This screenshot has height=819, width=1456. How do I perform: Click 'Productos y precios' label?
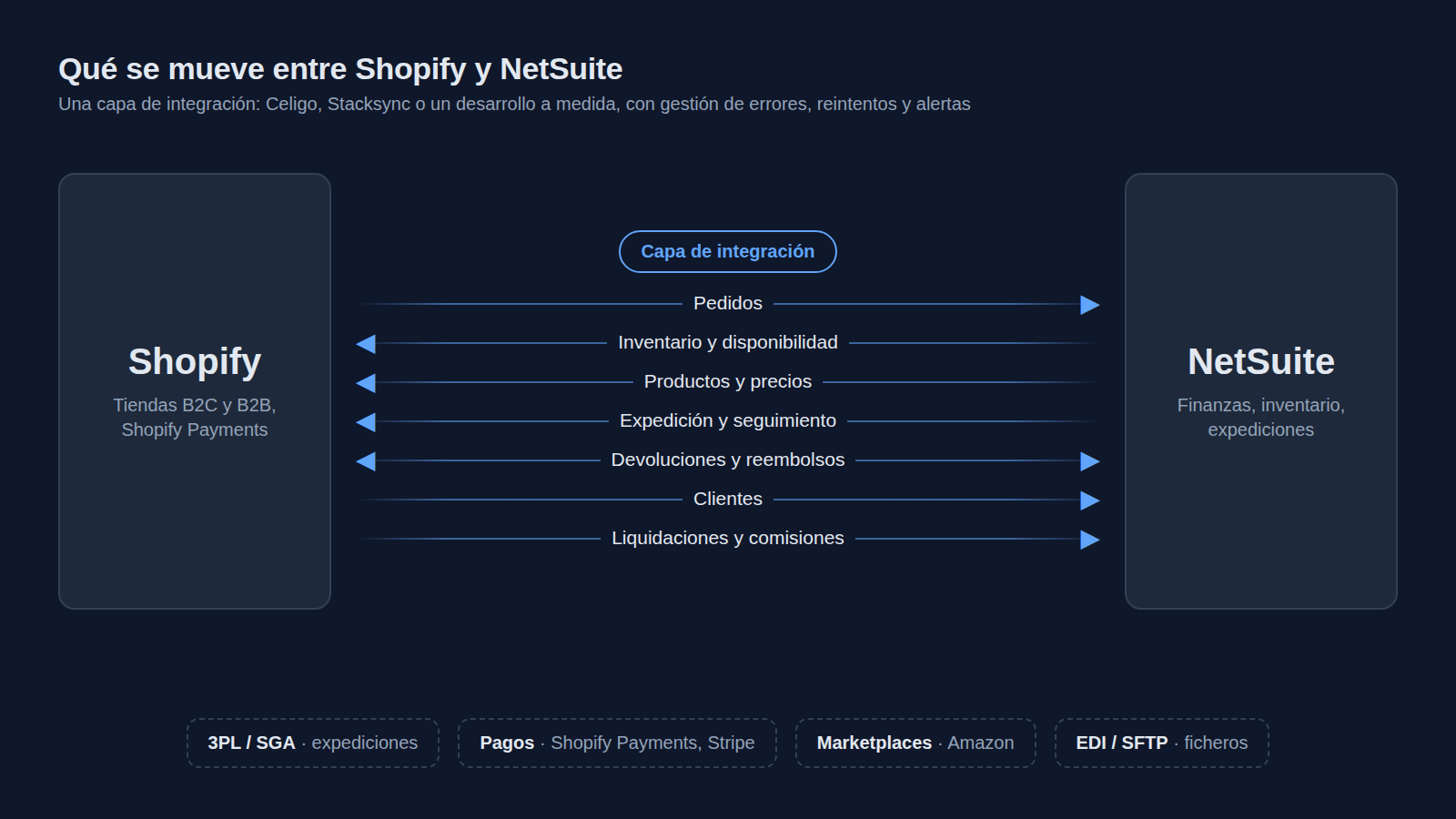pyautogui.click(x=728, y=381)
